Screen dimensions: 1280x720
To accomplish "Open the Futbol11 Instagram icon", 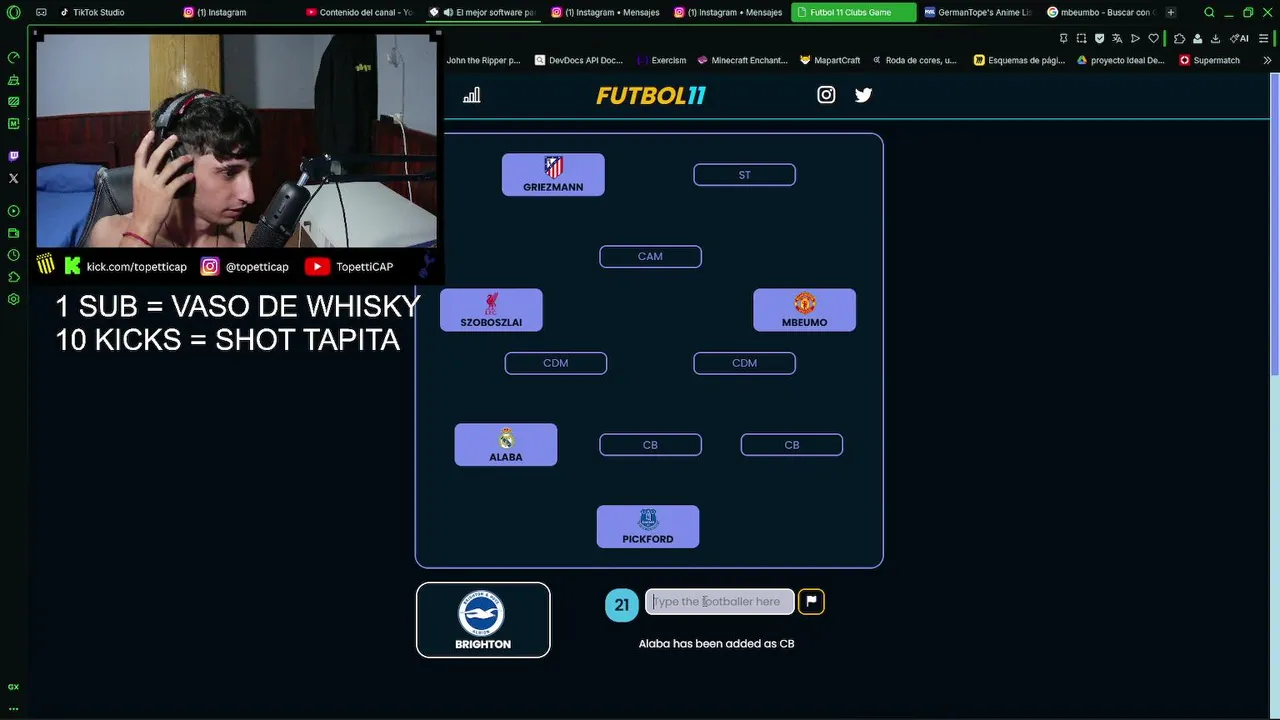I will tap(826, 95).
